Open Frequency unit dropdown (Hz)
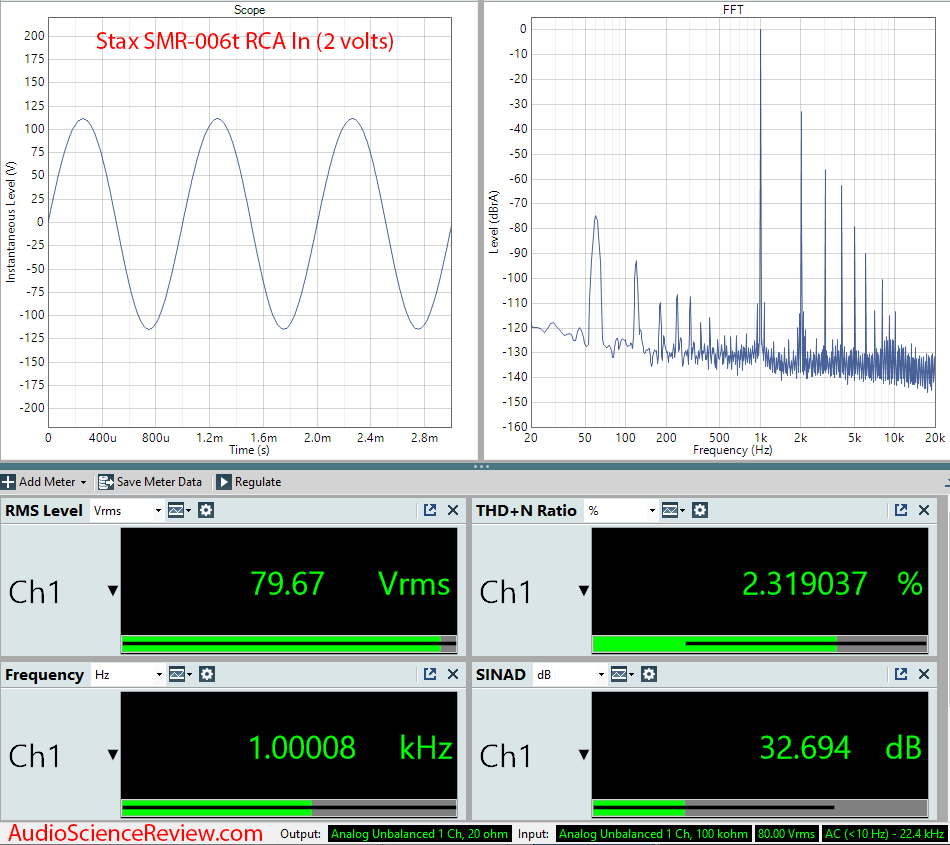Viewport: 950px width, 845px height. [x=127, y=674]
